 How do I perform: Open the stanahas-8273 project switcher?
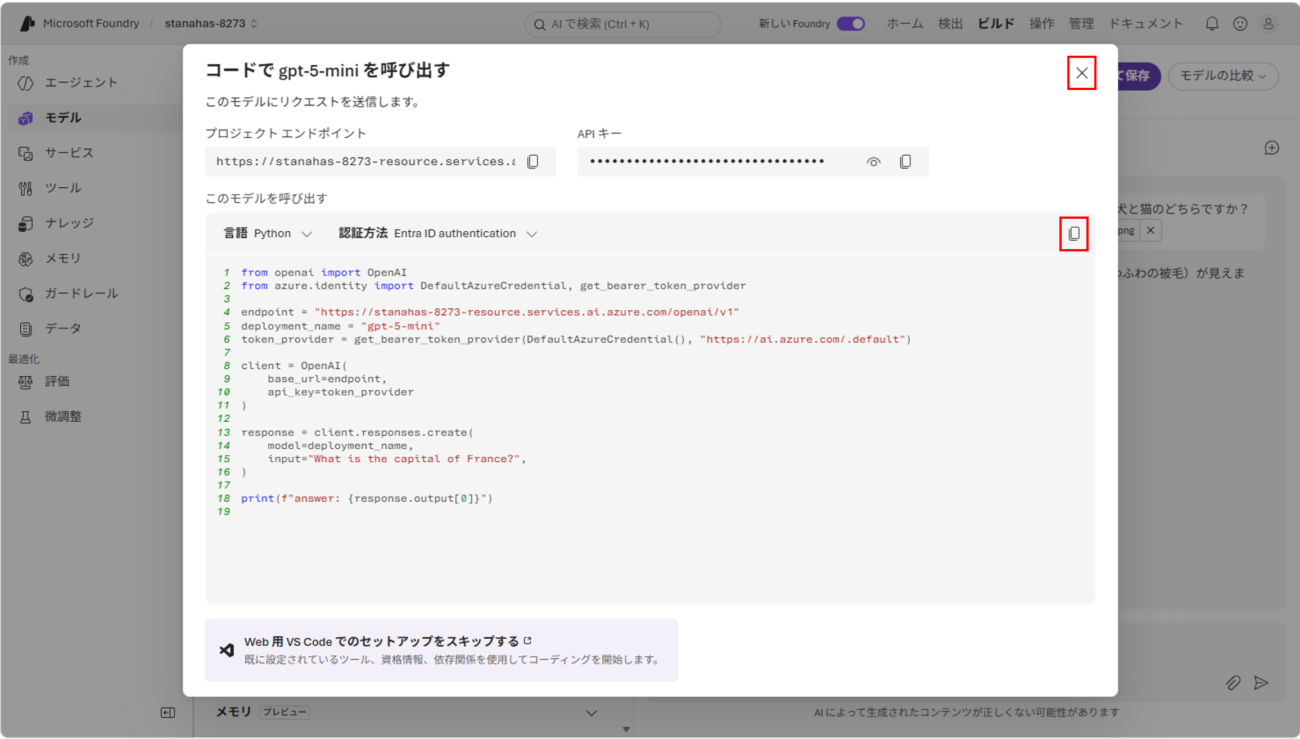211,24
